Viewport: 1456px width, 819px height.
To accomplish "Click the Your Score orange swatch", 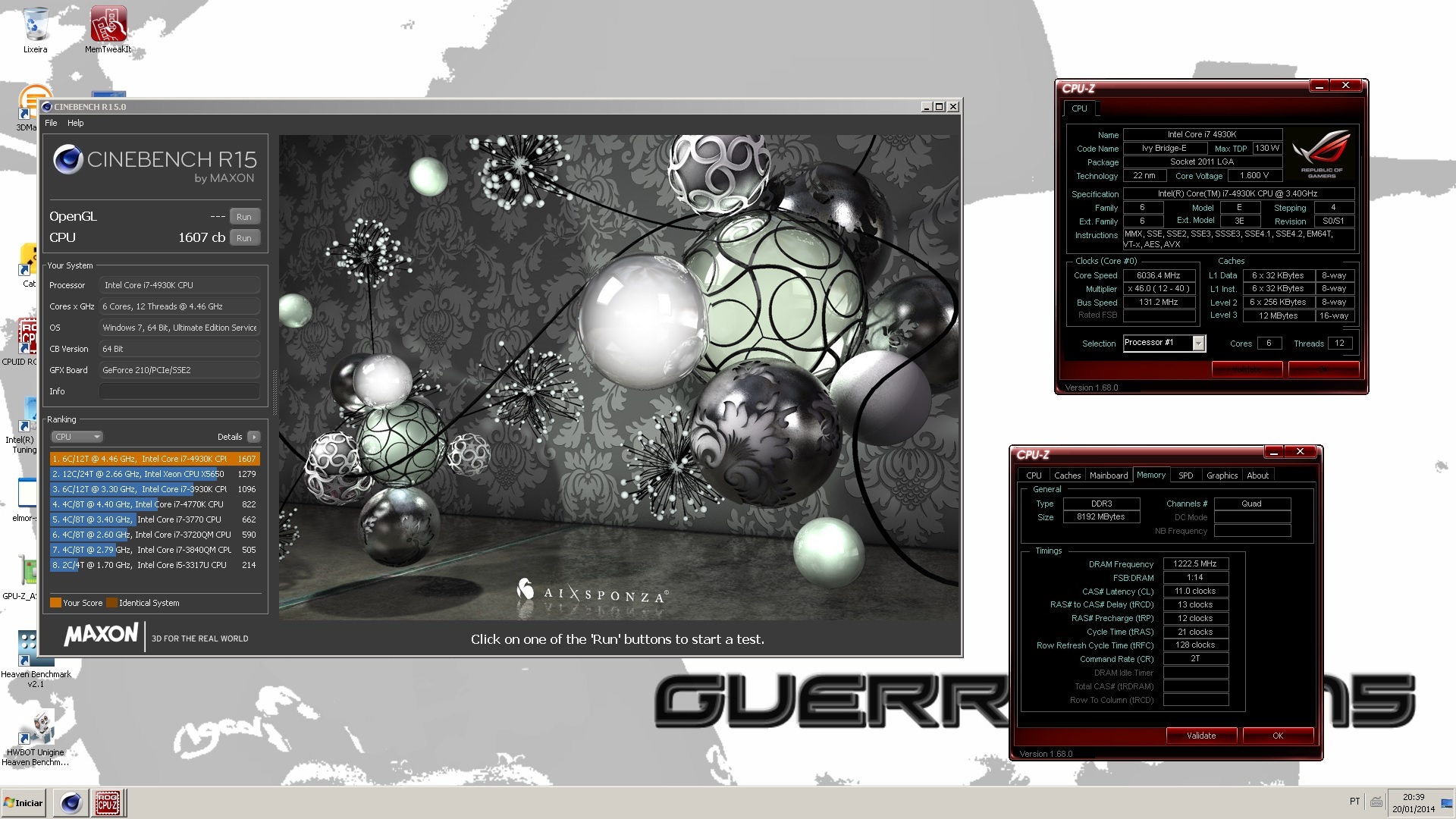I will click(55, 603).
